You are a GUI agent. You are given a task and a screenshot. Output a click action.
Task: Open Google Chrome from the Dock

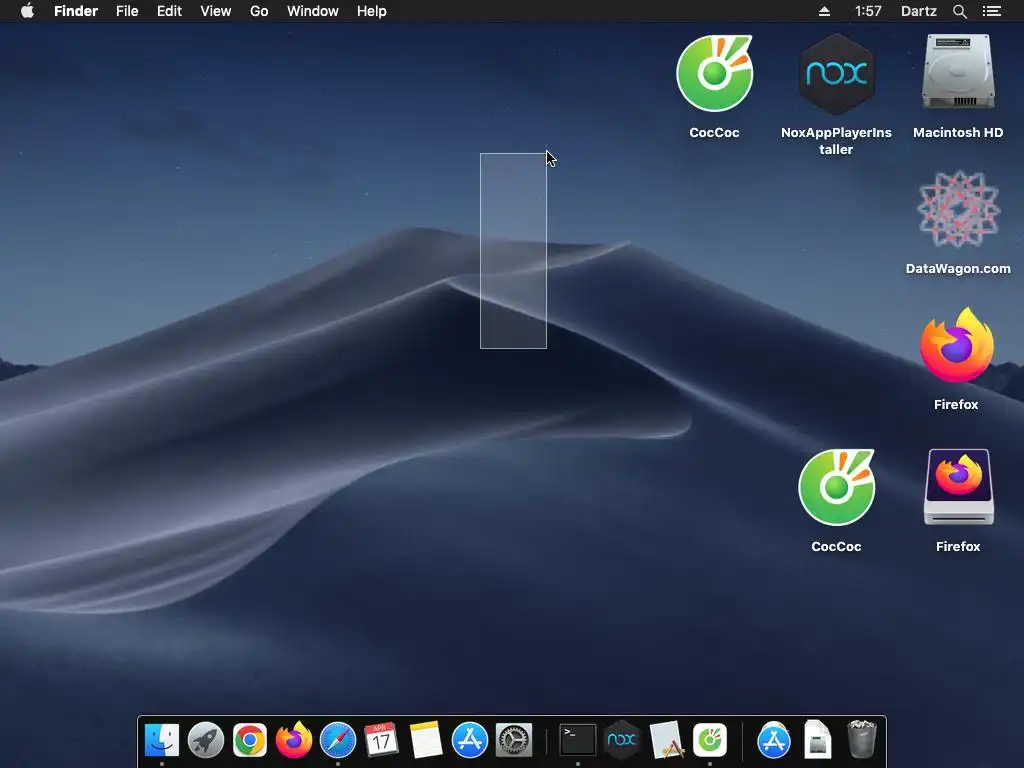tap(249, 740)
